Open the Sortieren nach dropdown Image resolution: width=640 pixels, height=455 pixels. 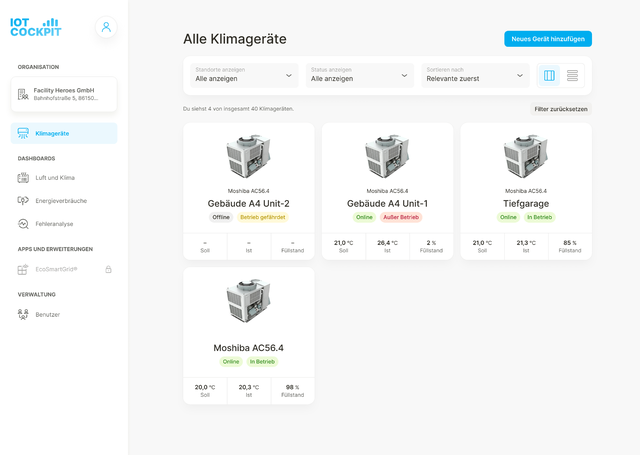tap(475, 75)
